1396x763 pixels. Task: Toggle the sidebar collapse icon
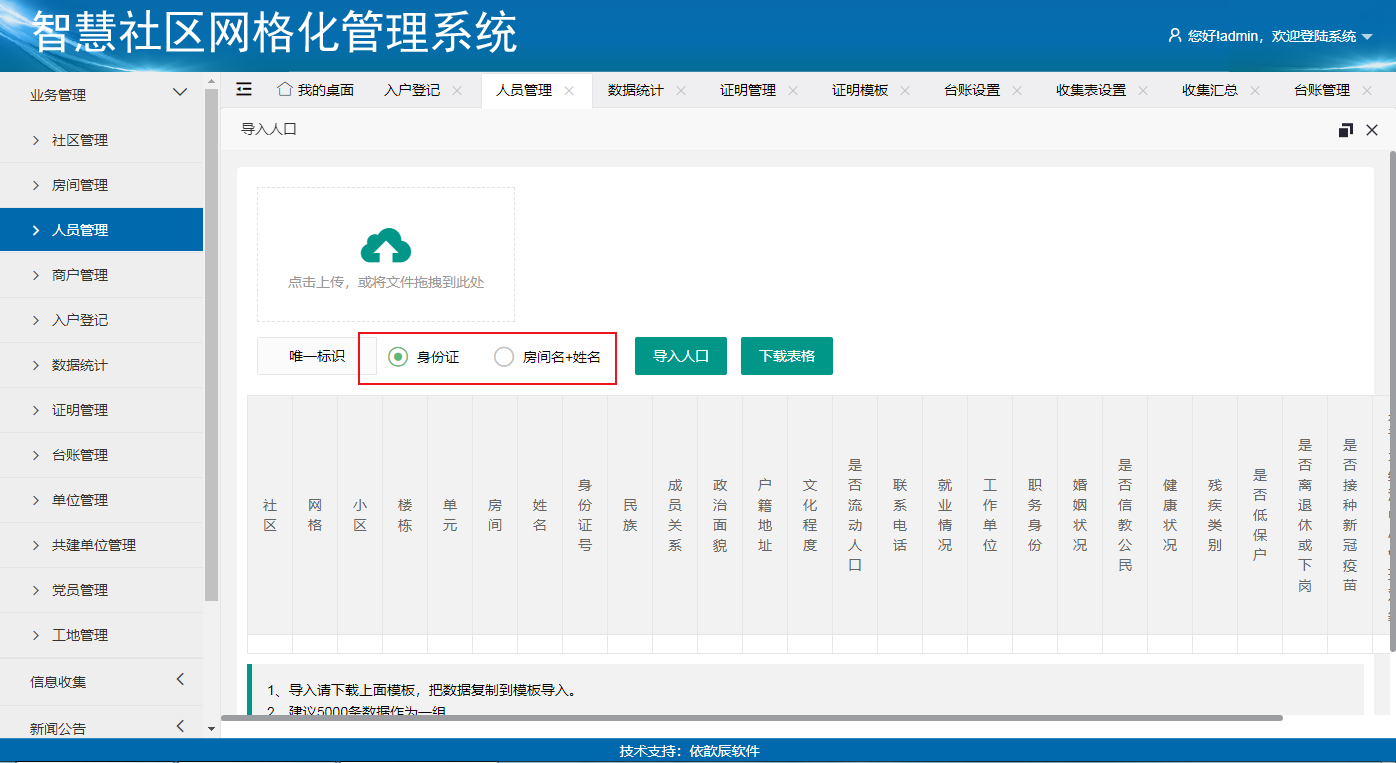coord(244,89)
